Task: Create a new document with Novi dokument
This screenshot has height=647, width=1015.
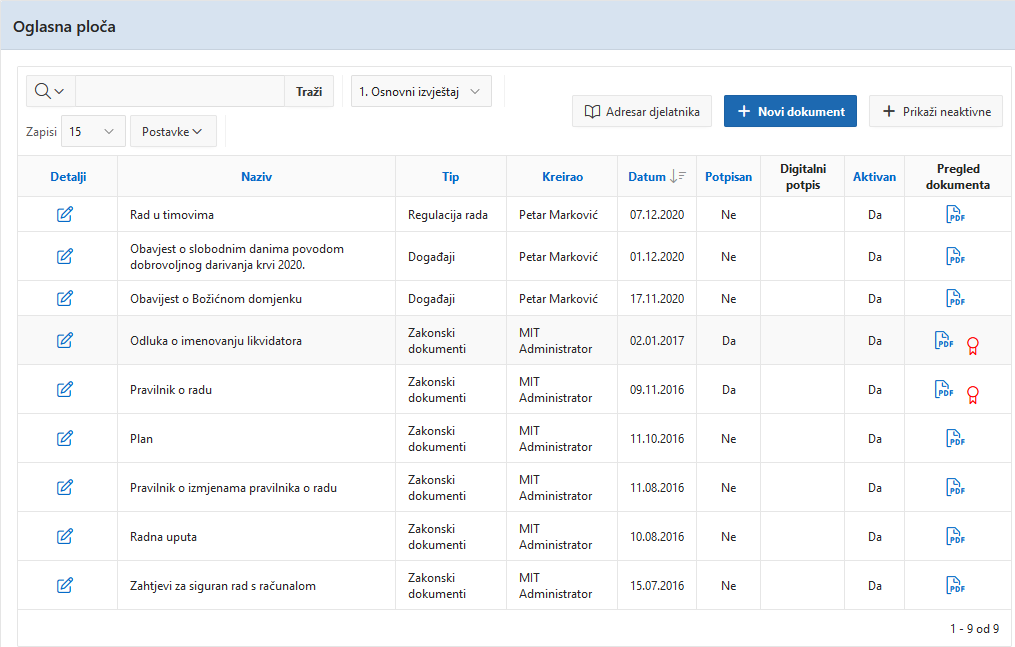Action: click(790, 111)
